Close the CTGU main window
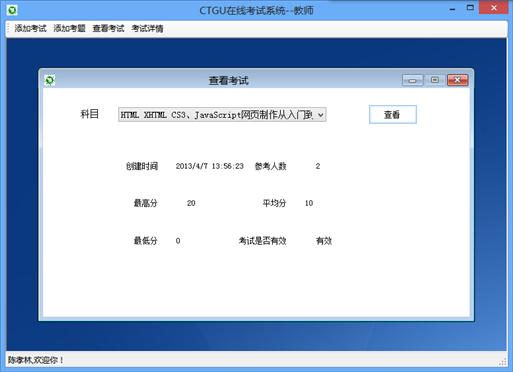The width and height of the screenshot is (513, 372). click(x=494, y=8)
